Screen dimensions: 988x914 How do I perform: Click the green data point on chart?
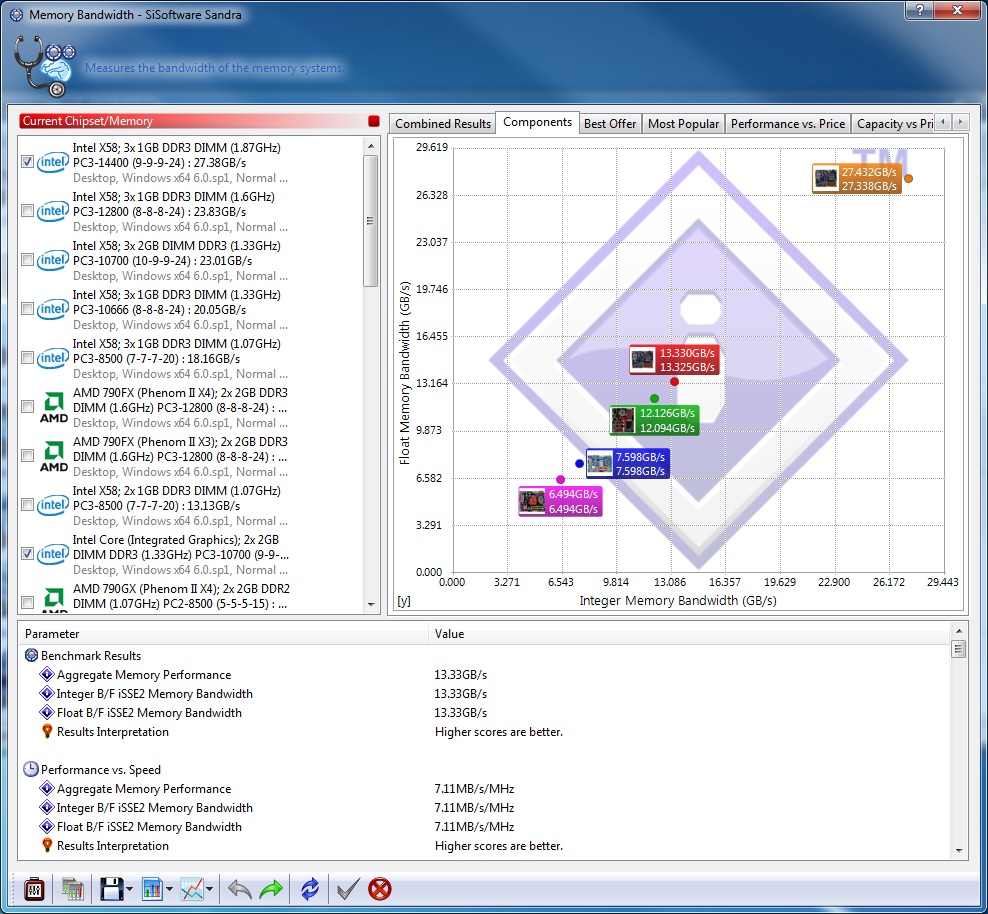654,398
